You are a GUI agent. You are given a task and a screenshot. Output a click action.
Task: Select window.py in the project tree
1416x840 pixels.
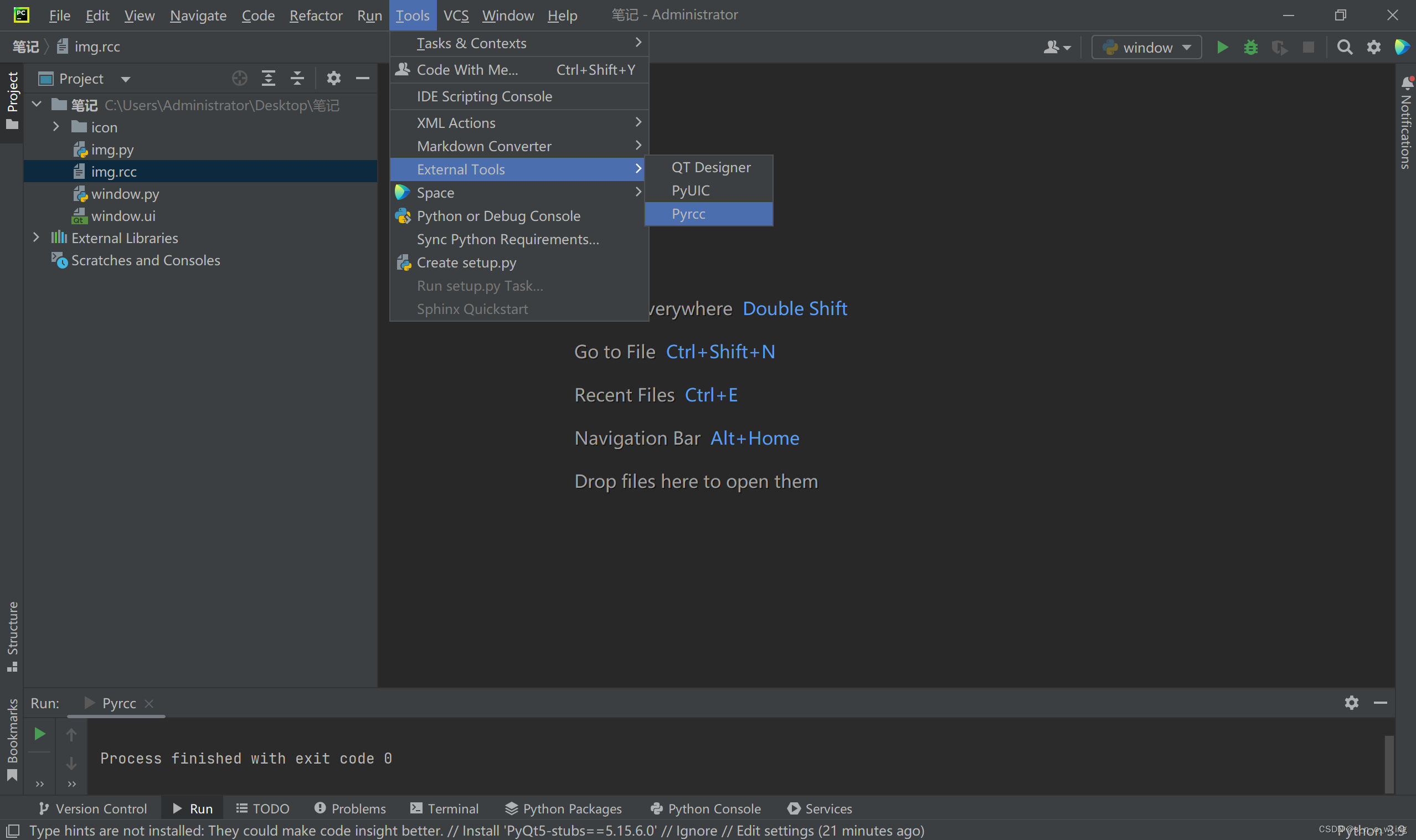tap(125, 194)
